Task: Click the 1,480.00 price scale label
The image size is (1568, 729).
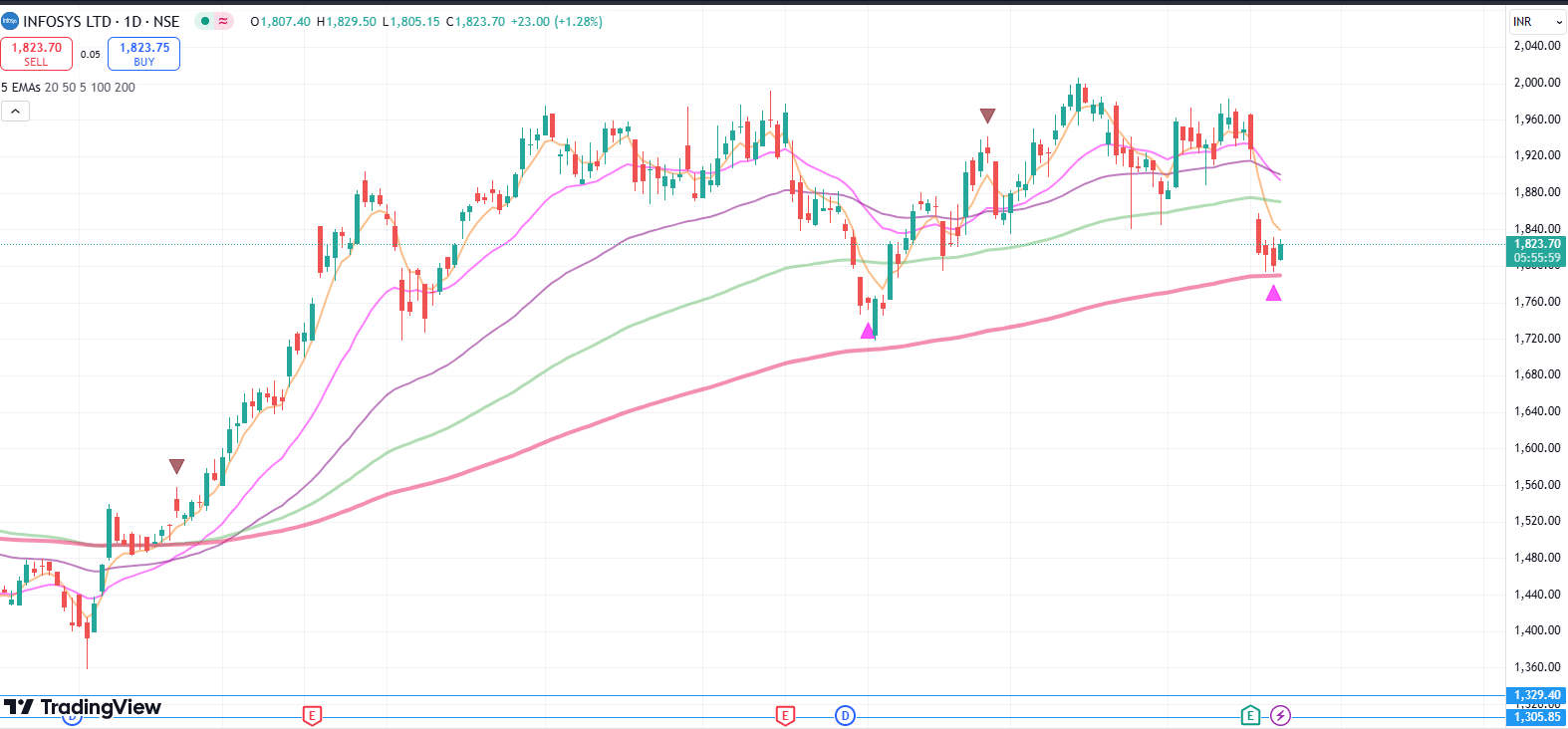Action: click(x=1537, y=558)
